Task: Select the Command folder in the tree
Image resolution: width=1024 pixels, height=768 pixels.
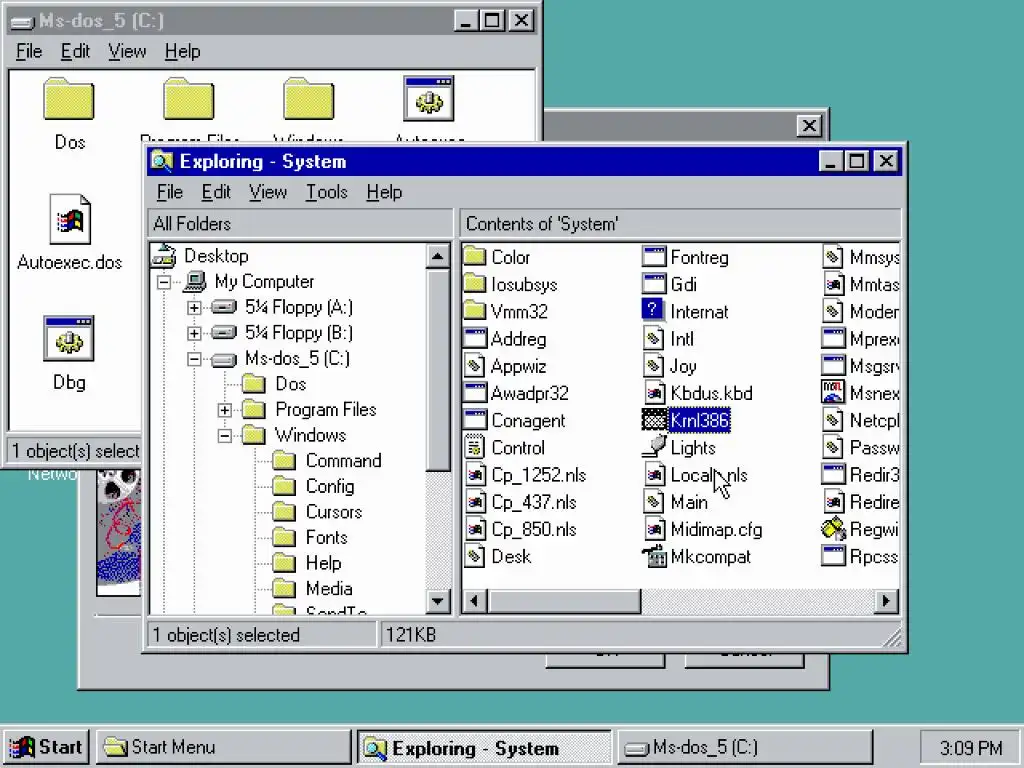Action: point(344,461)
